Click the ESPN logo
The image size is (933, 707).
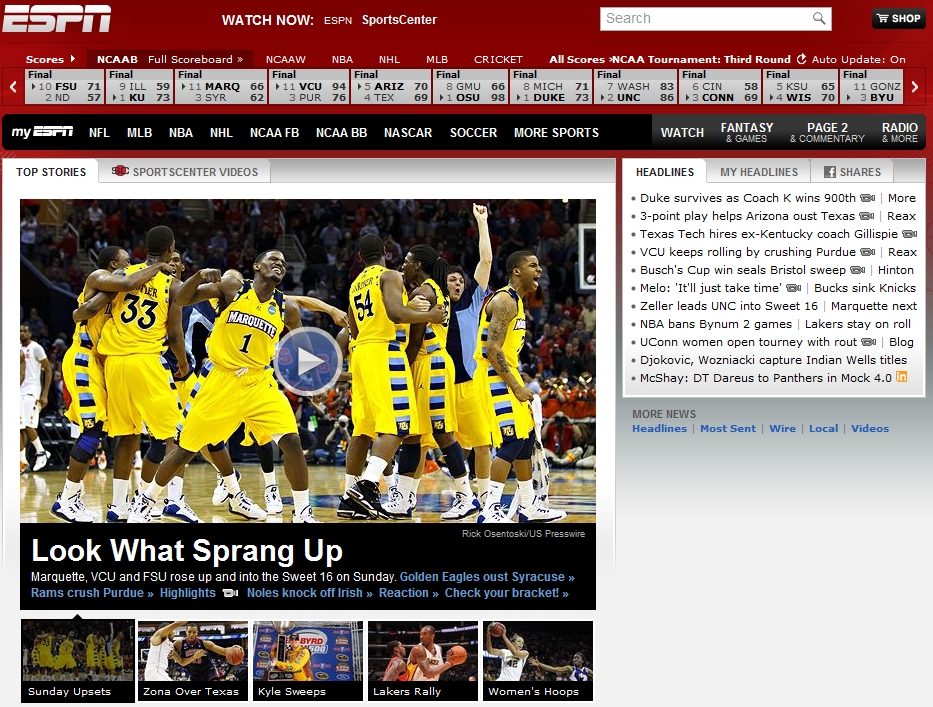coord(57,18)
